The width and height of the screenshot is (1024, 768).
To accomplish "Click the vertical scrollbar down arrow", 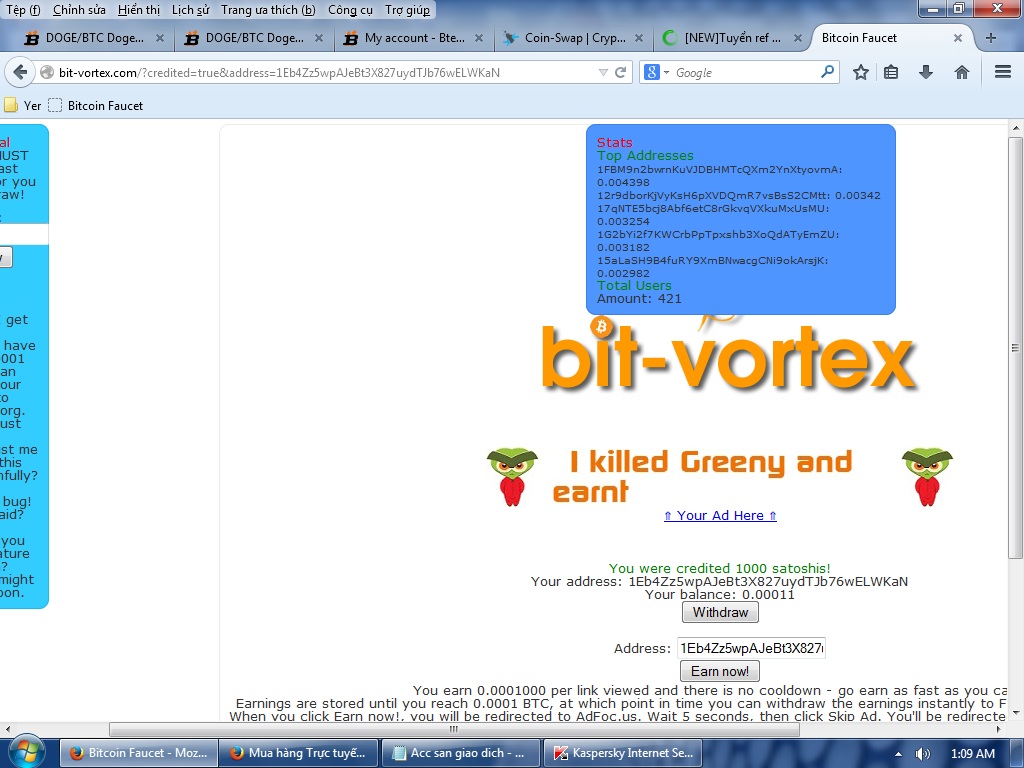I will point(1016,712).
